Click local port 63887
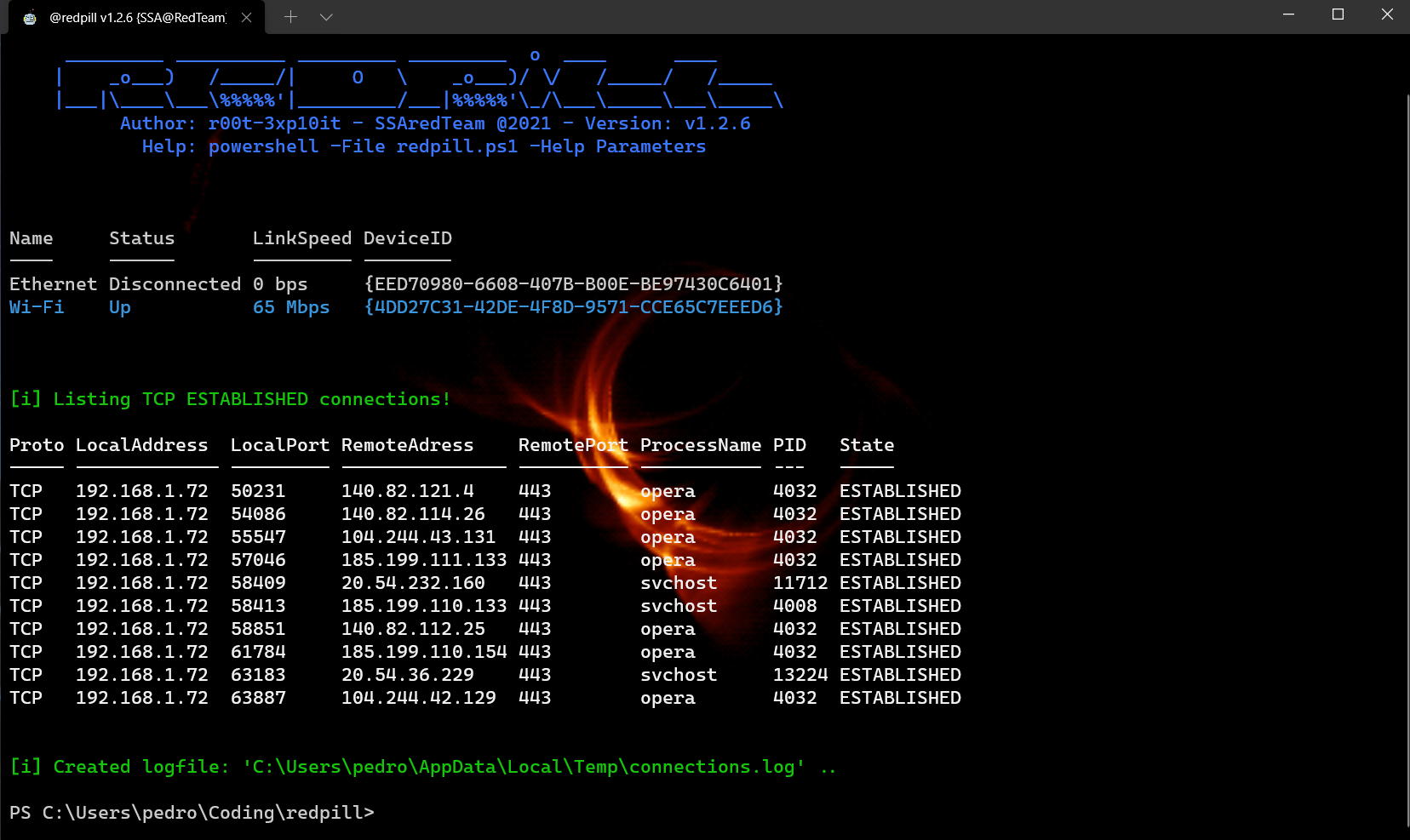The width and height of the screenshot is (1410, 840). [258, 698]
